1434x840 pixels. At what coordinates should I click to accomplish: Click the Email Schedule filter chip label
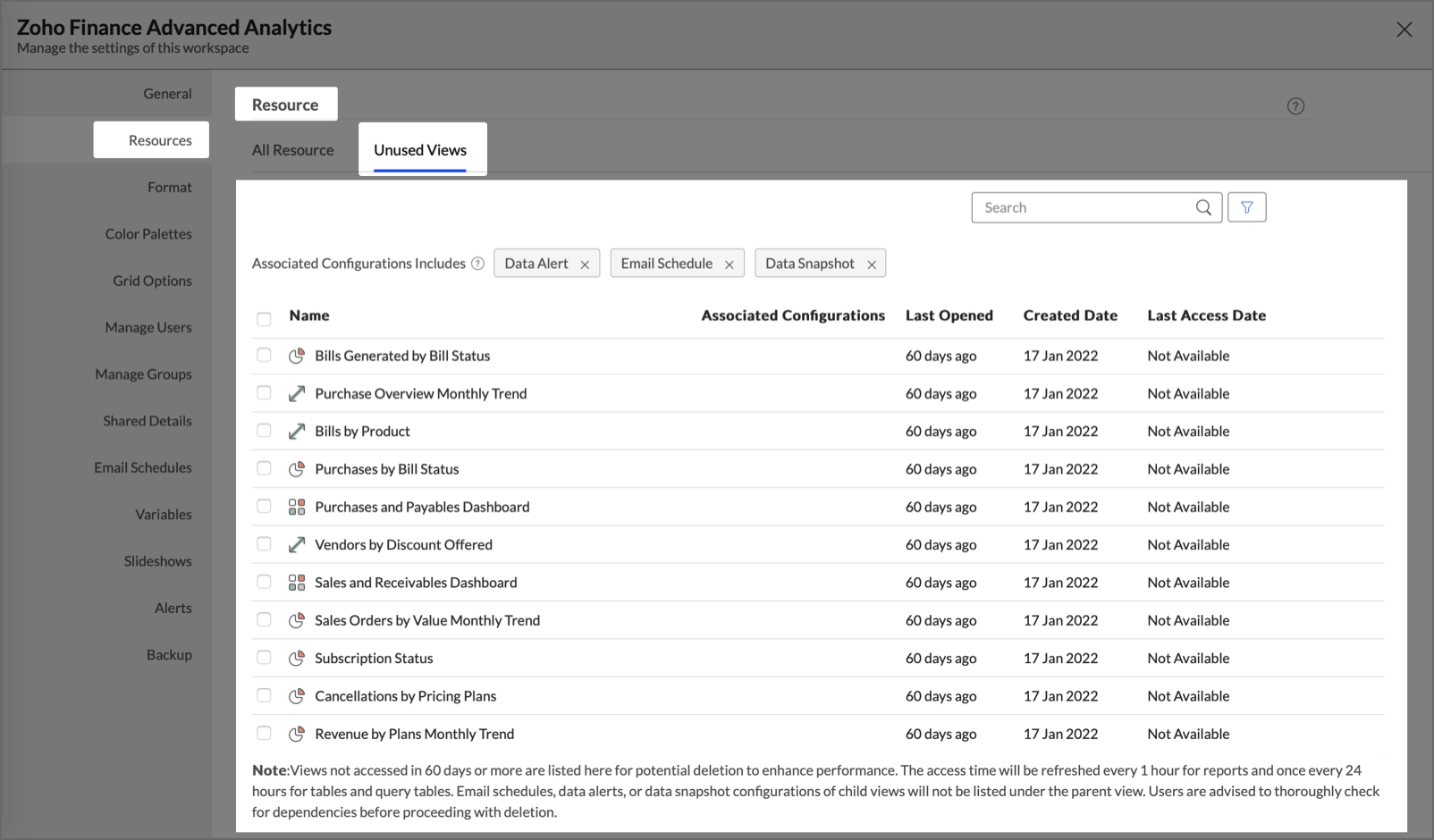click(x=667, y=264)
